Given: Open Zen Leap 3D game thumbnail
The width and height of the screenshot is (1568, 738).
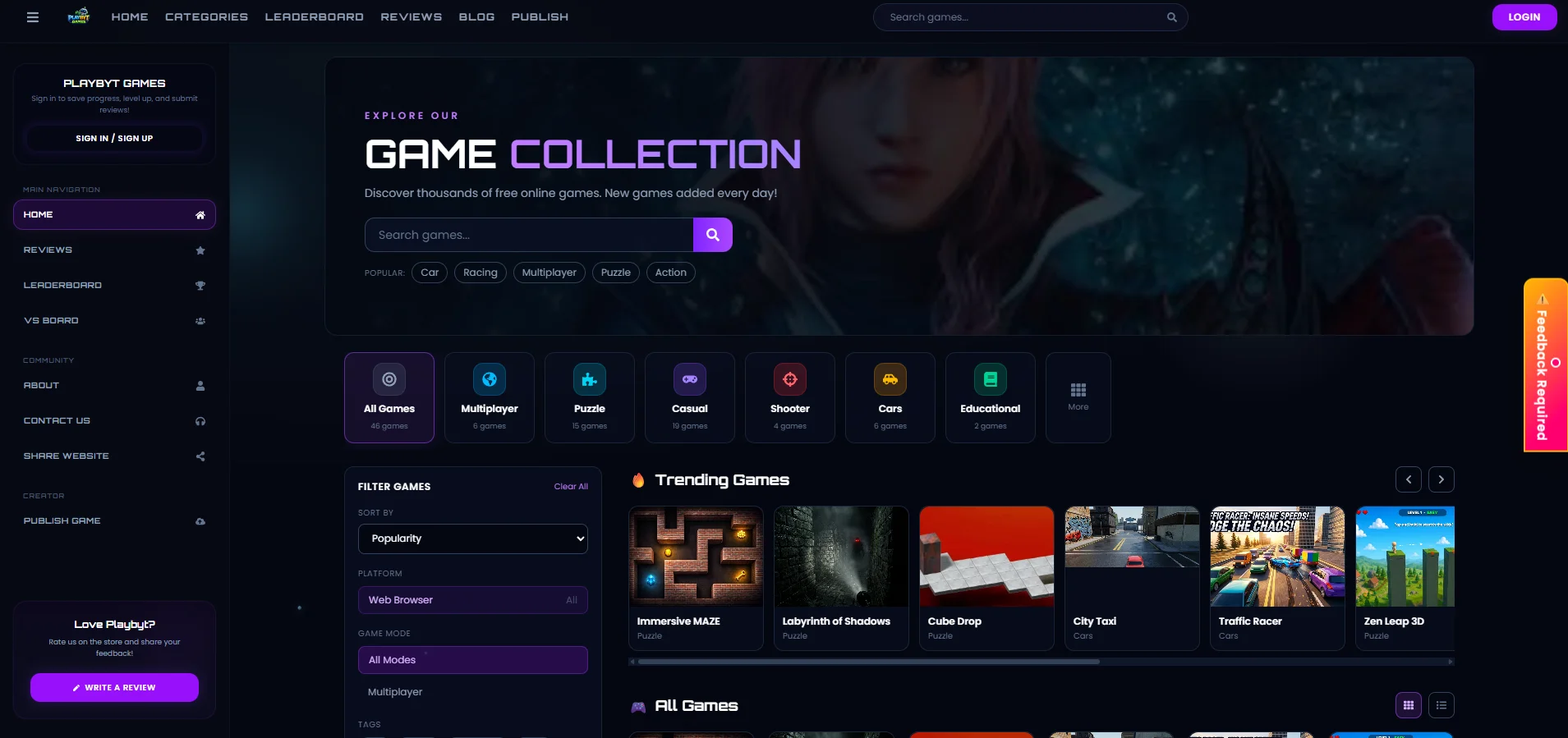Looking at the screenshot, I should point(1405,557).
